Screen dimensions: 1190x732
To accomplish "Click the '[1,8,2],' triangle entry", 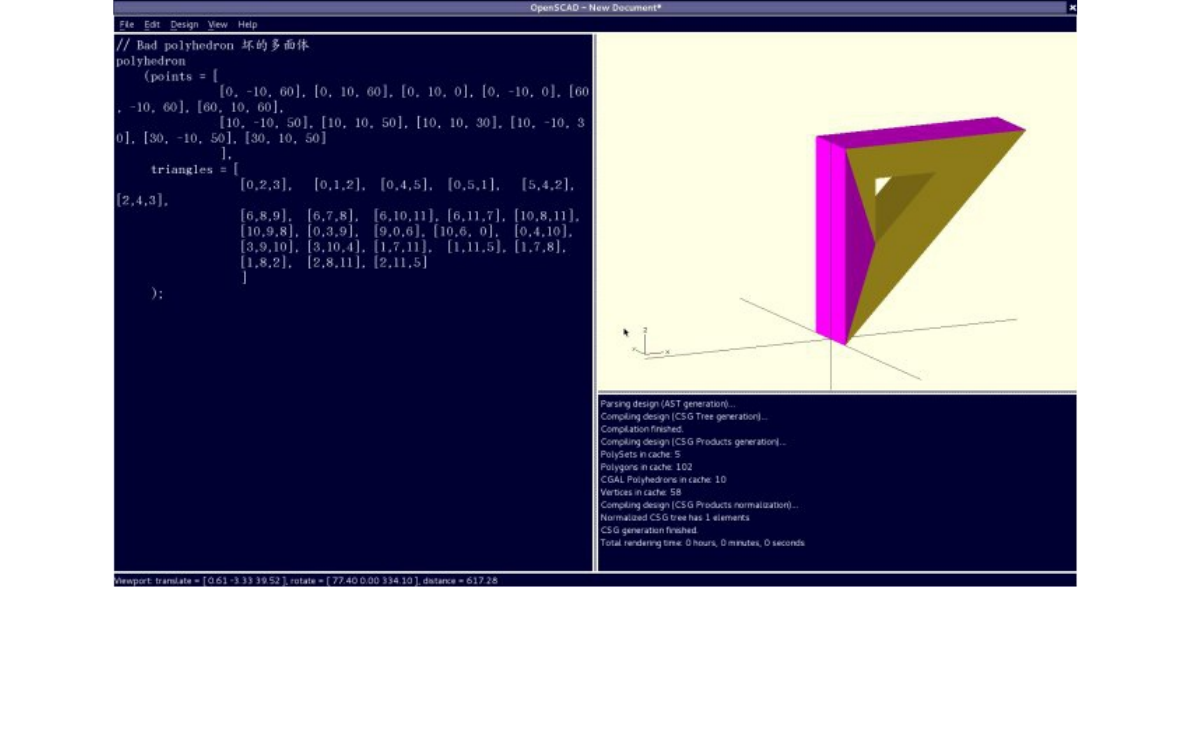I will pyautogui.click(x=266, y=262).
